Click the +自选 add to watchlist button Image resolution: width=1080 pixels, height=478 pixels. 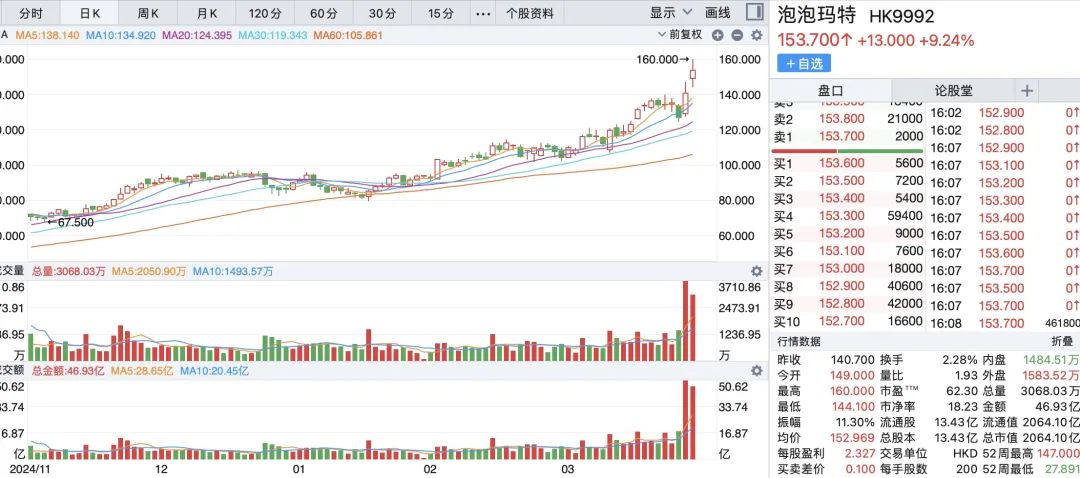(x=804, y=63)
